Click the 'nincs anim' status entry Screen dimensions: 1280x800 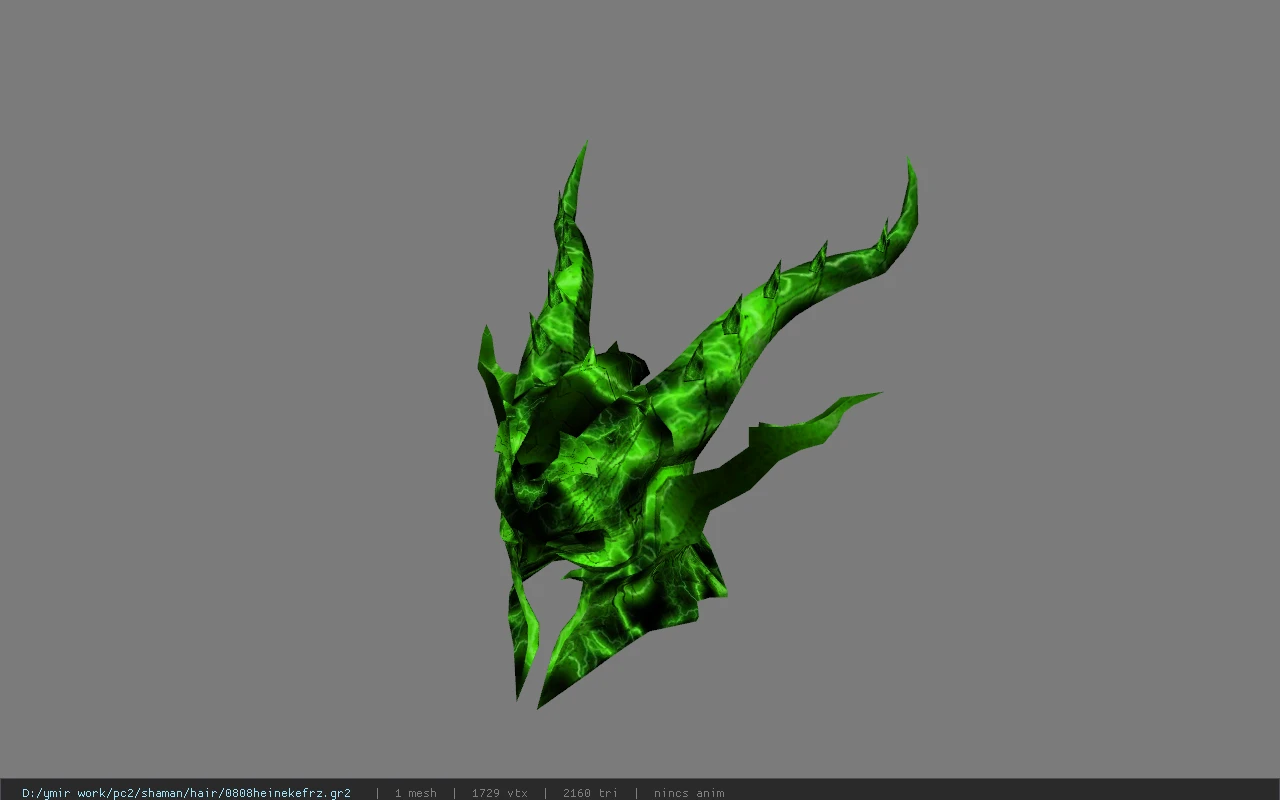tap(689, 793)
